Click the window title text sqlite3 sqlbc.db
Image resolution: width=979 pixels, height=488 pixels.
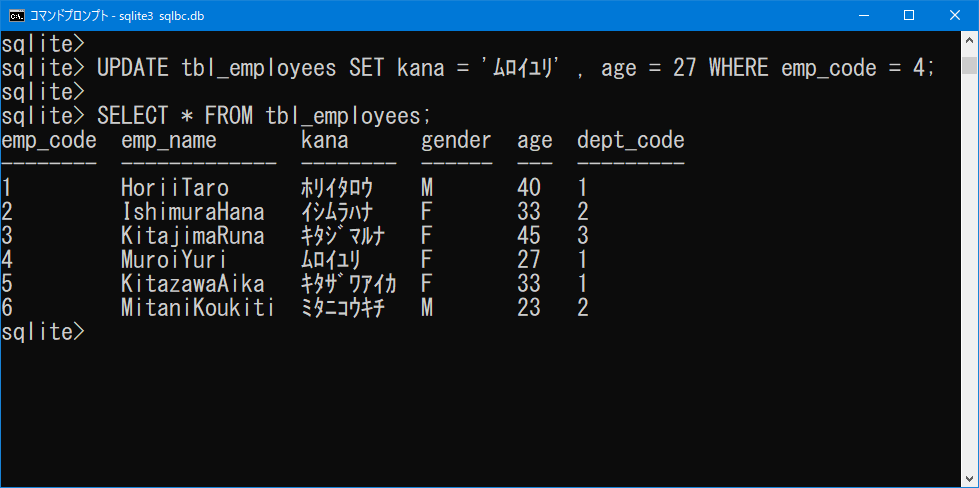pyautogui.click(x=164, y=16)
